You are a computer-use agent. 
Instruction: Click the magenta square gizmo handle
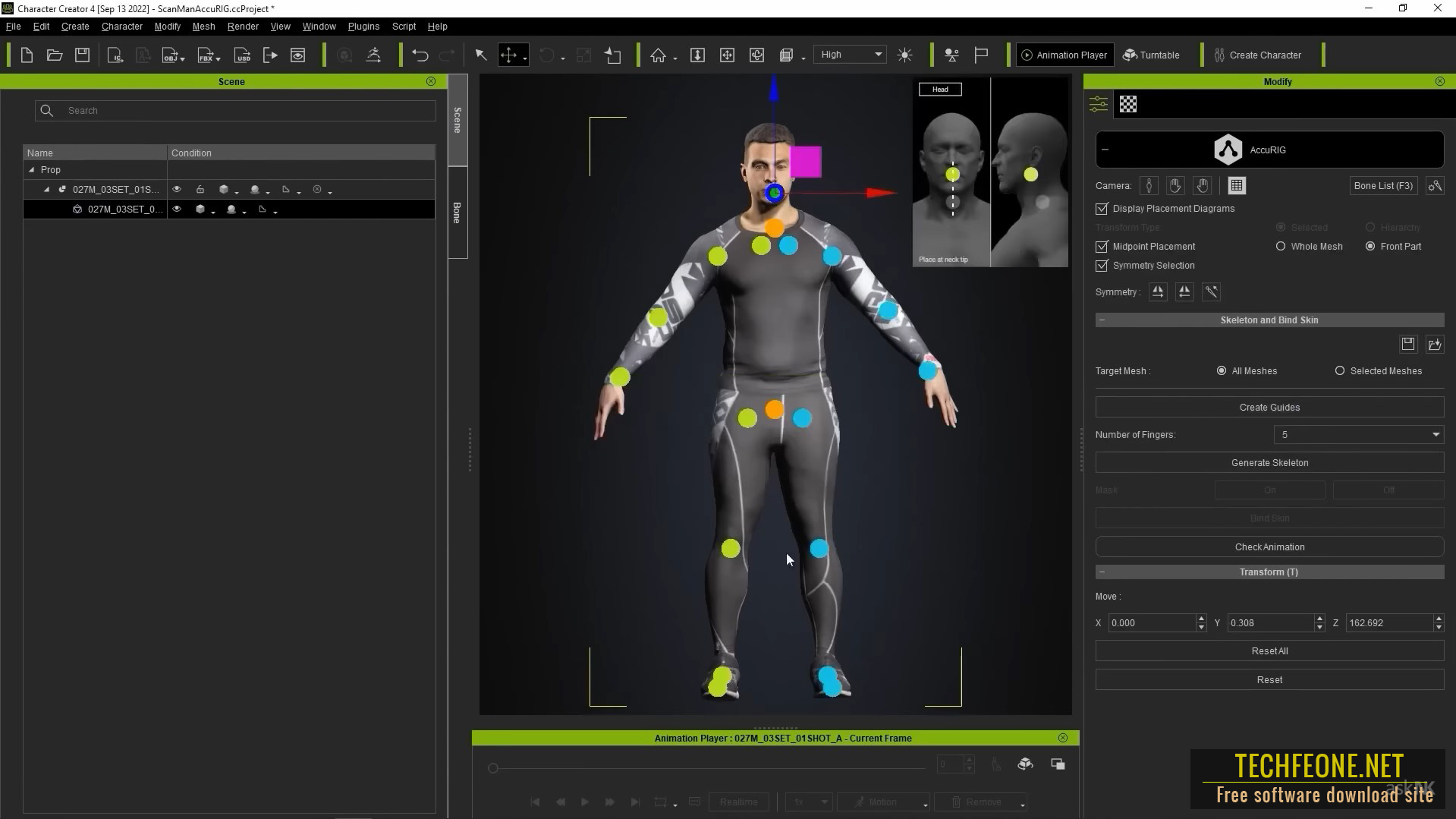tap(805, 162)
